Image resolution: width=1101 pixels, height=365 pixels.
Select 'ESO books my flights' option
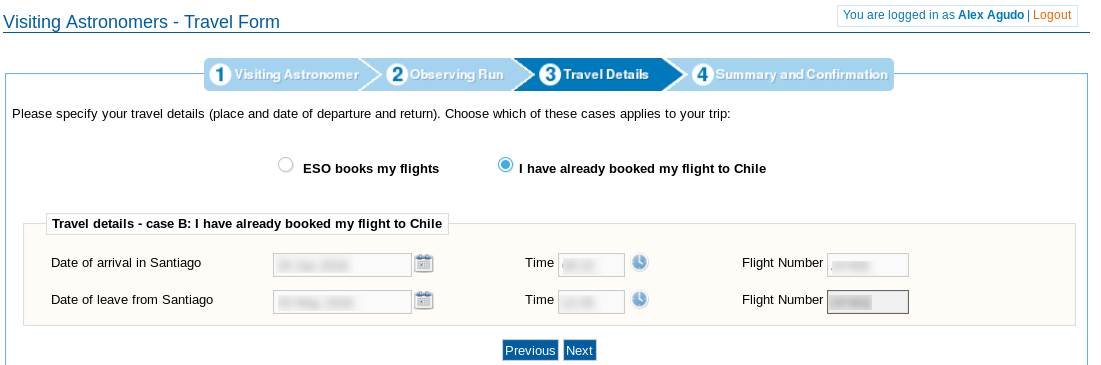[285, 165]
